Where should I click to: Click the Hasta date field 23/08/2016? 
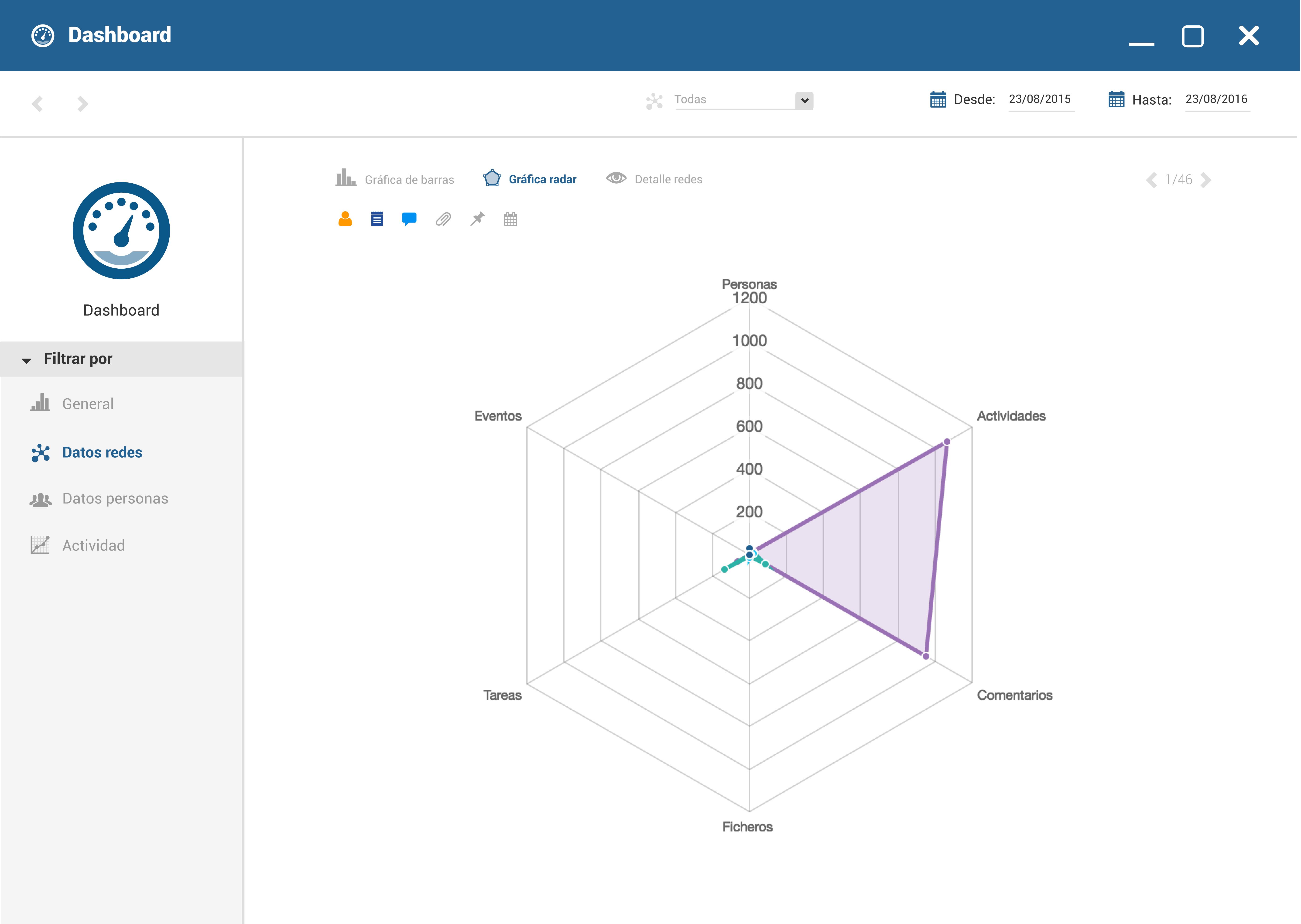1217,100
